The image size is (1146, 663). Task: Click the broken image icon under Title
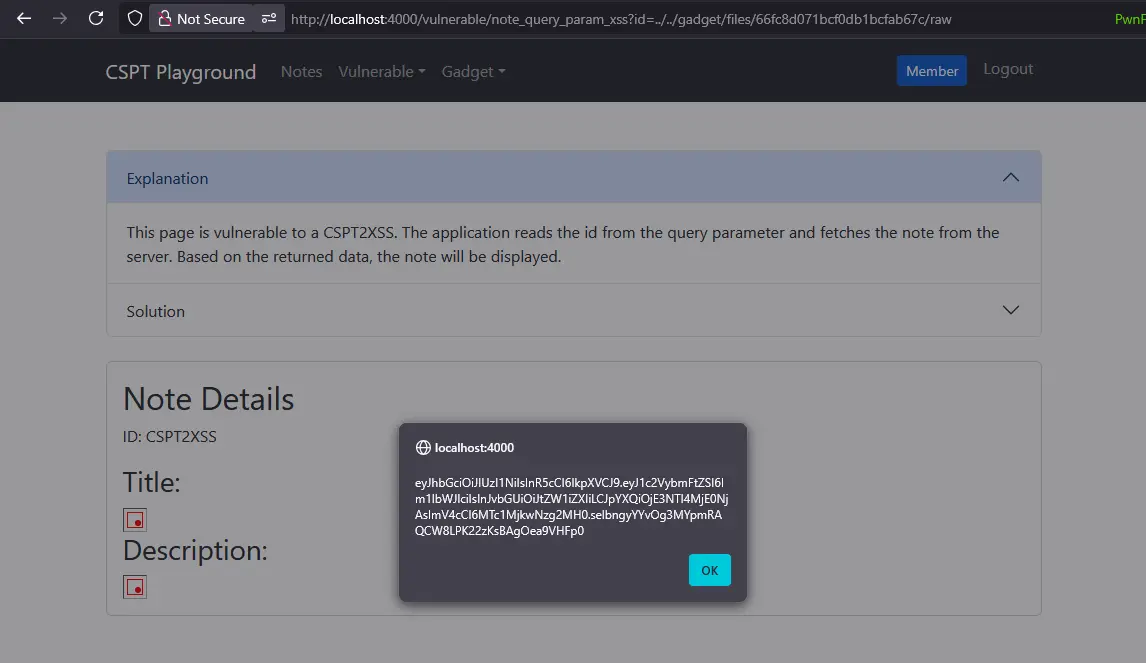135,519
